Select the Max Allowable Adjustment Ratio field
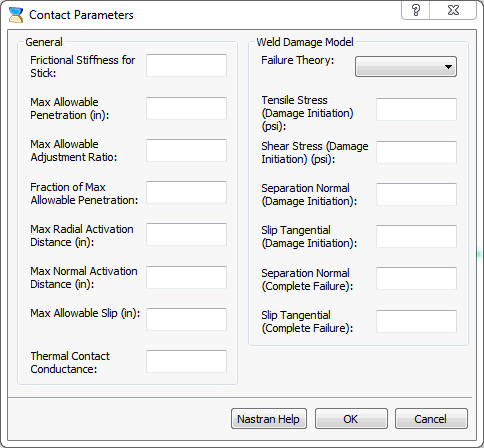 186,150
